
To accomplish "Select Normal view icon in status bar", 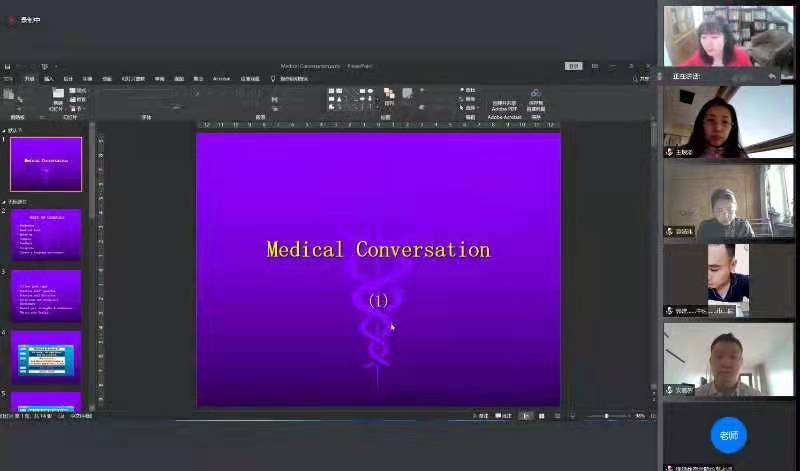I will [x=526, y=416].
